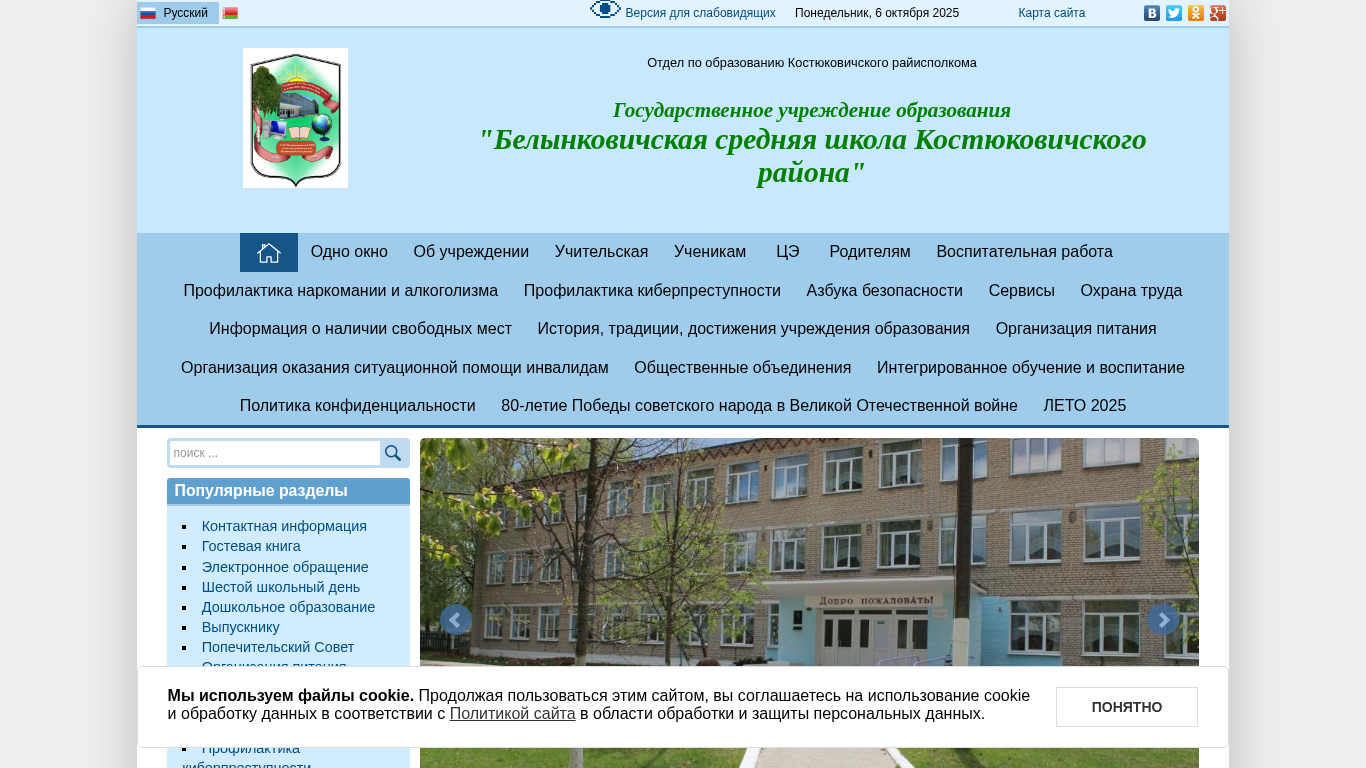Open the Об учреждении menu

click(471, 252)
